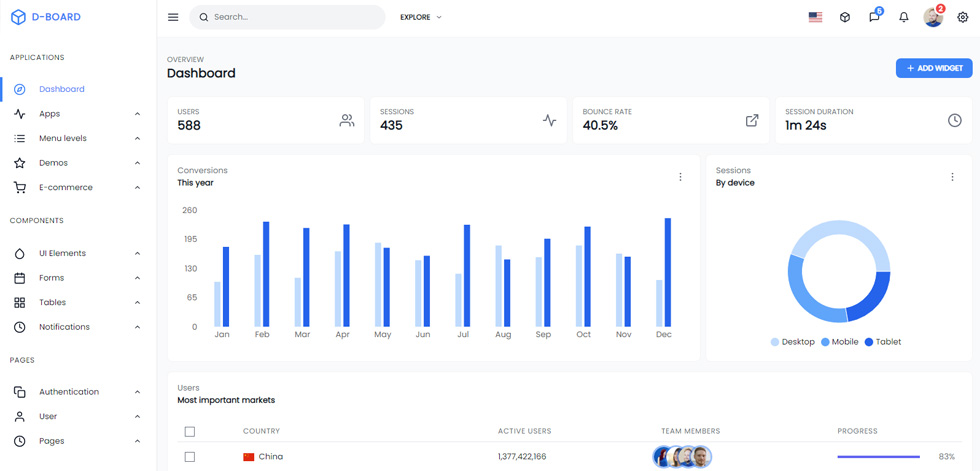Open Conversions chart three-dot menu
The height and width of the screenshot is (471, 980).
[681, 177]
